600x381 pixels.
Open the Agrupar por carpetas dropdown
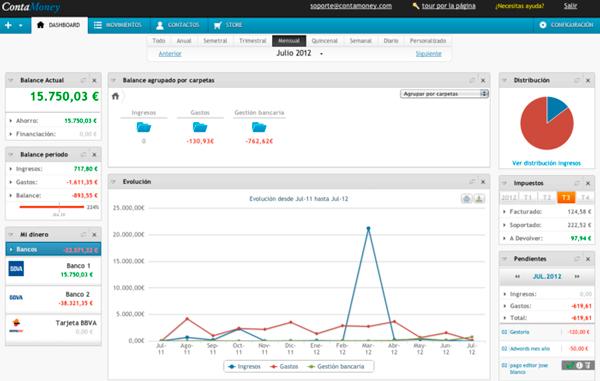coord(444,94)
